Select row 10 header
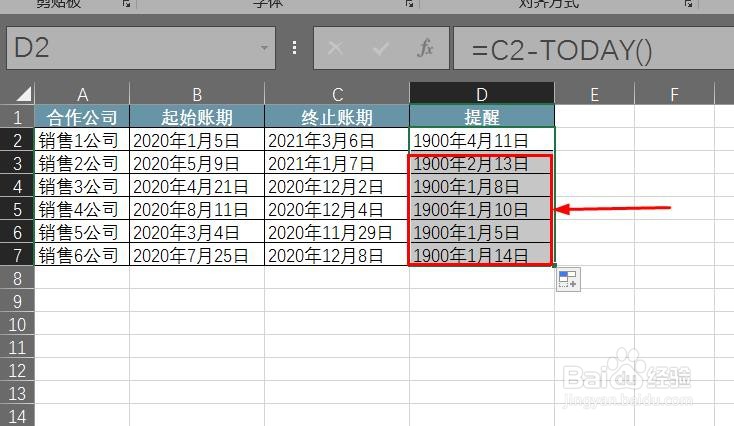 coord(17,323)
